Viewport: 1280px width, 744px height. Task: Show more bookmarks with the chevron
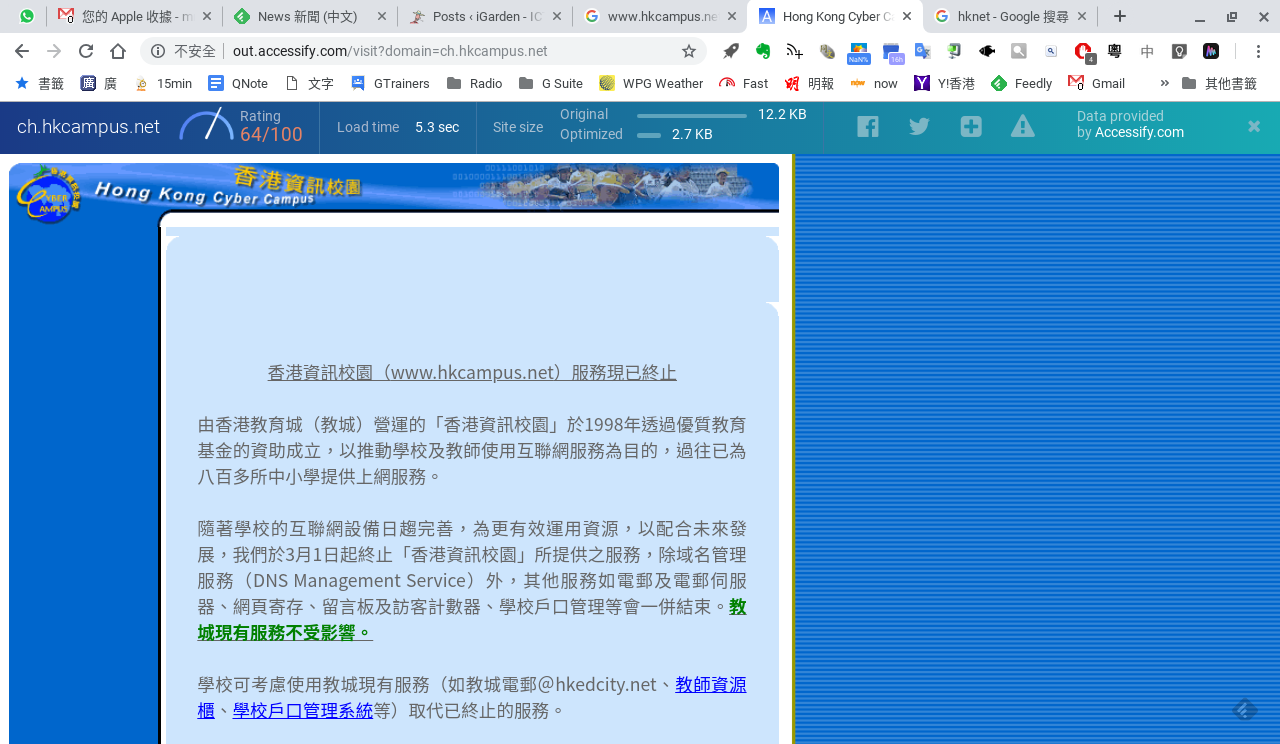pos(1164,83)
